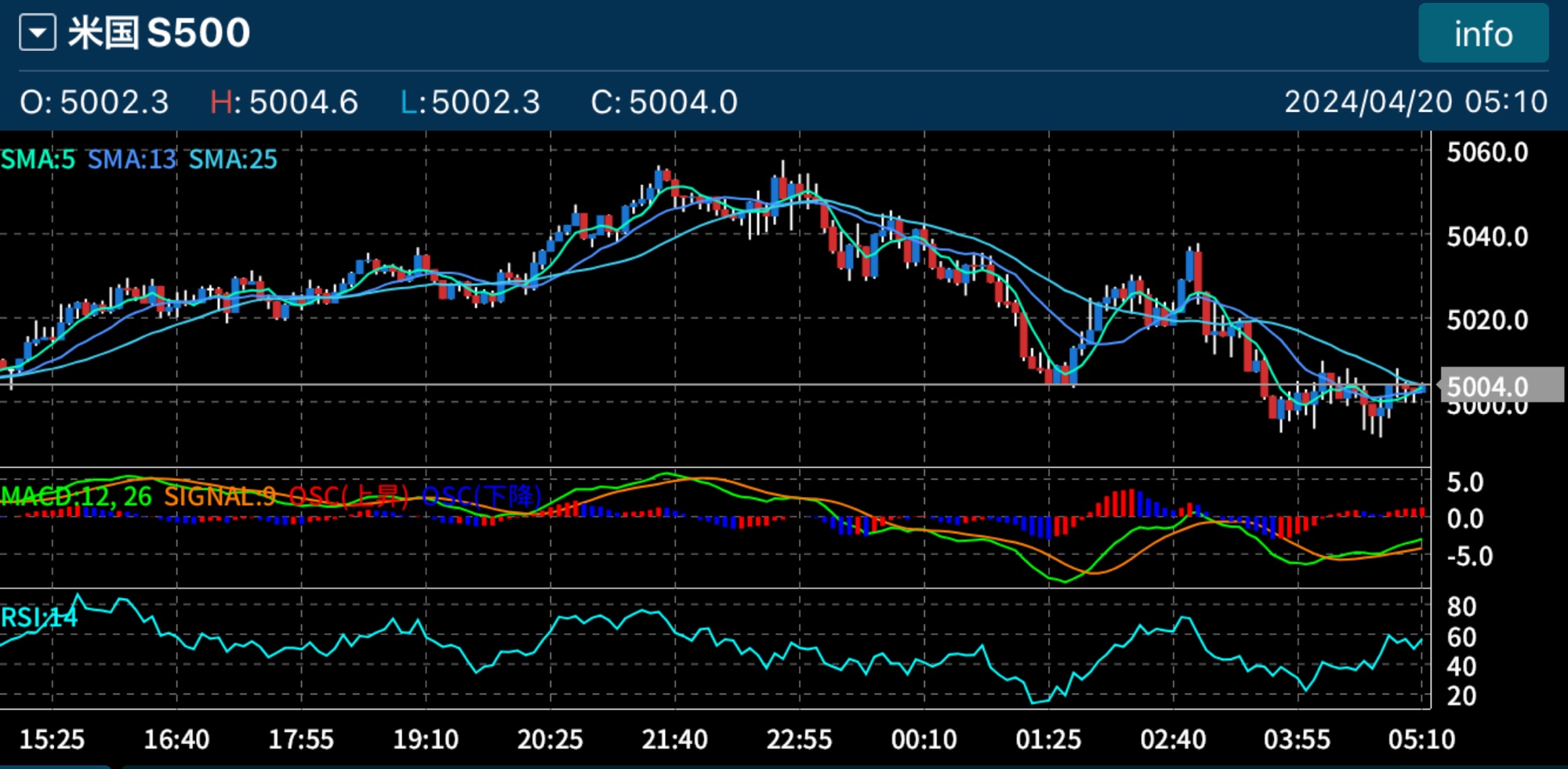Click the 5060.0 price axis label
This screenshot has width=1568, height=769.
(x=1487, y=152)
